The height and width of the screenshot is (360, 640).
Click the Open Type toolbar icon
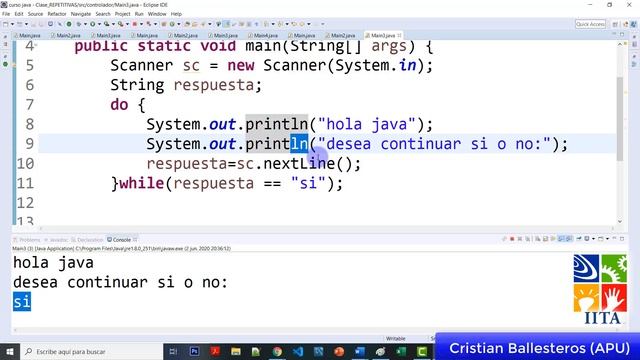point(187,24)
